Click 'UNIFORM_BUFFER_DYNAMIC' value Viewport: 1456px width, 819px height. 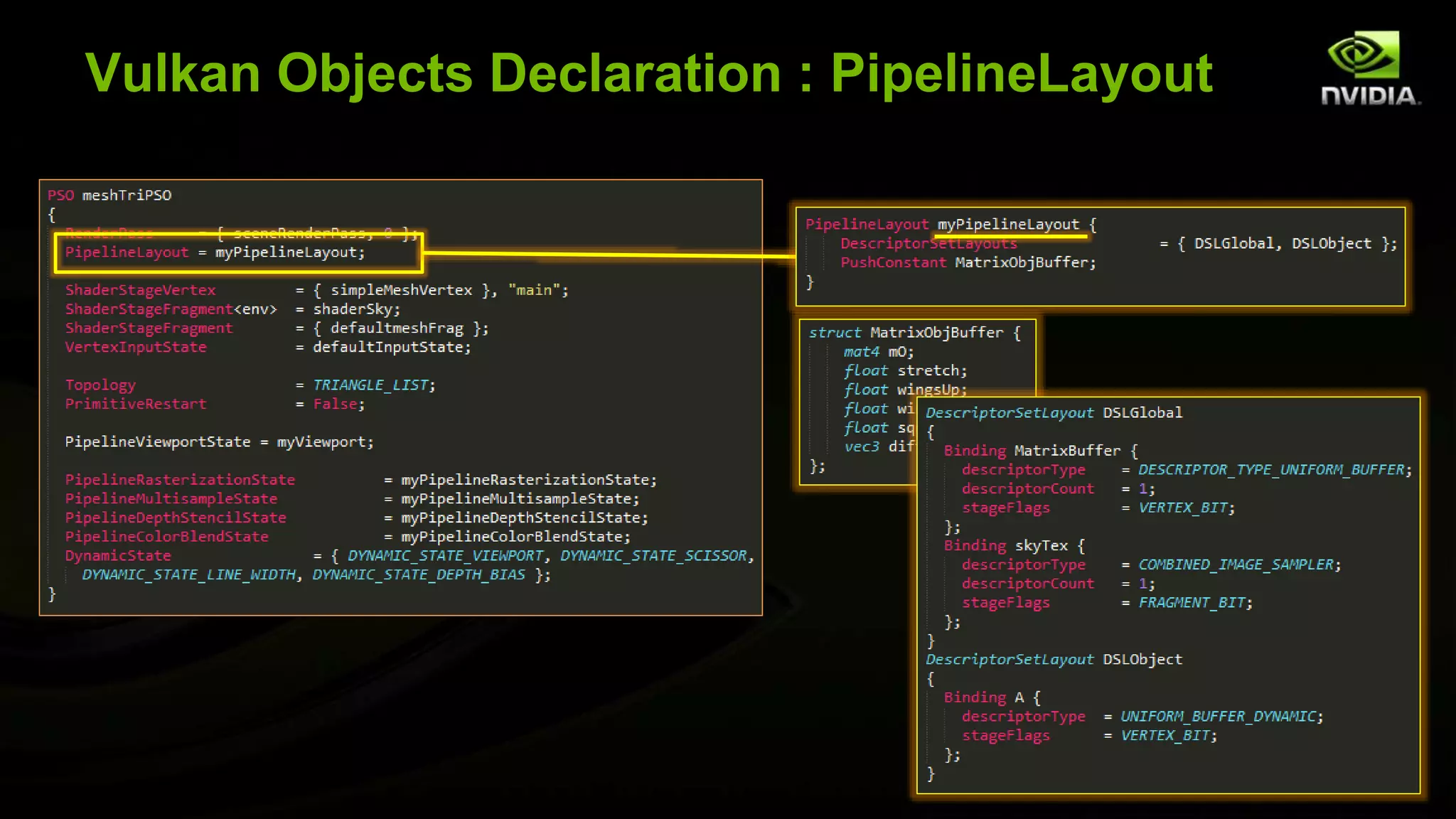[x=1218, y=717]
